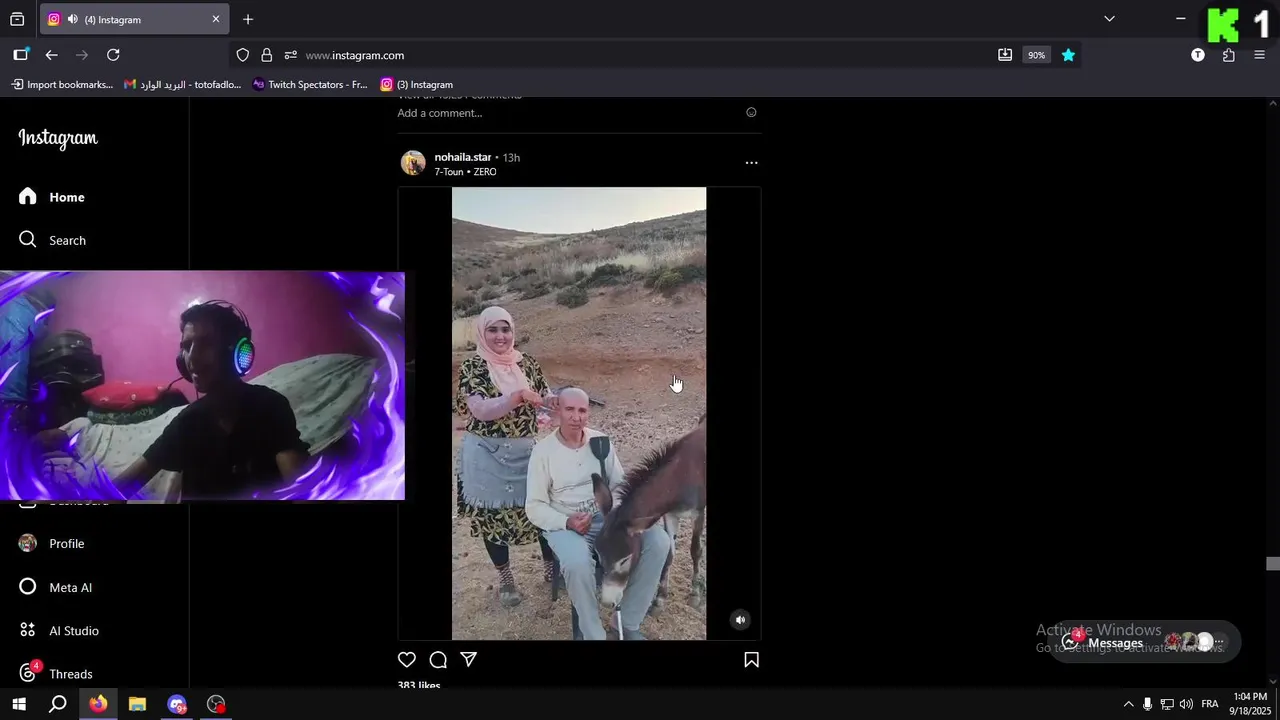Open the 7-Toun ZERO audio link
1280x720 pixels.
pos(465,172)
